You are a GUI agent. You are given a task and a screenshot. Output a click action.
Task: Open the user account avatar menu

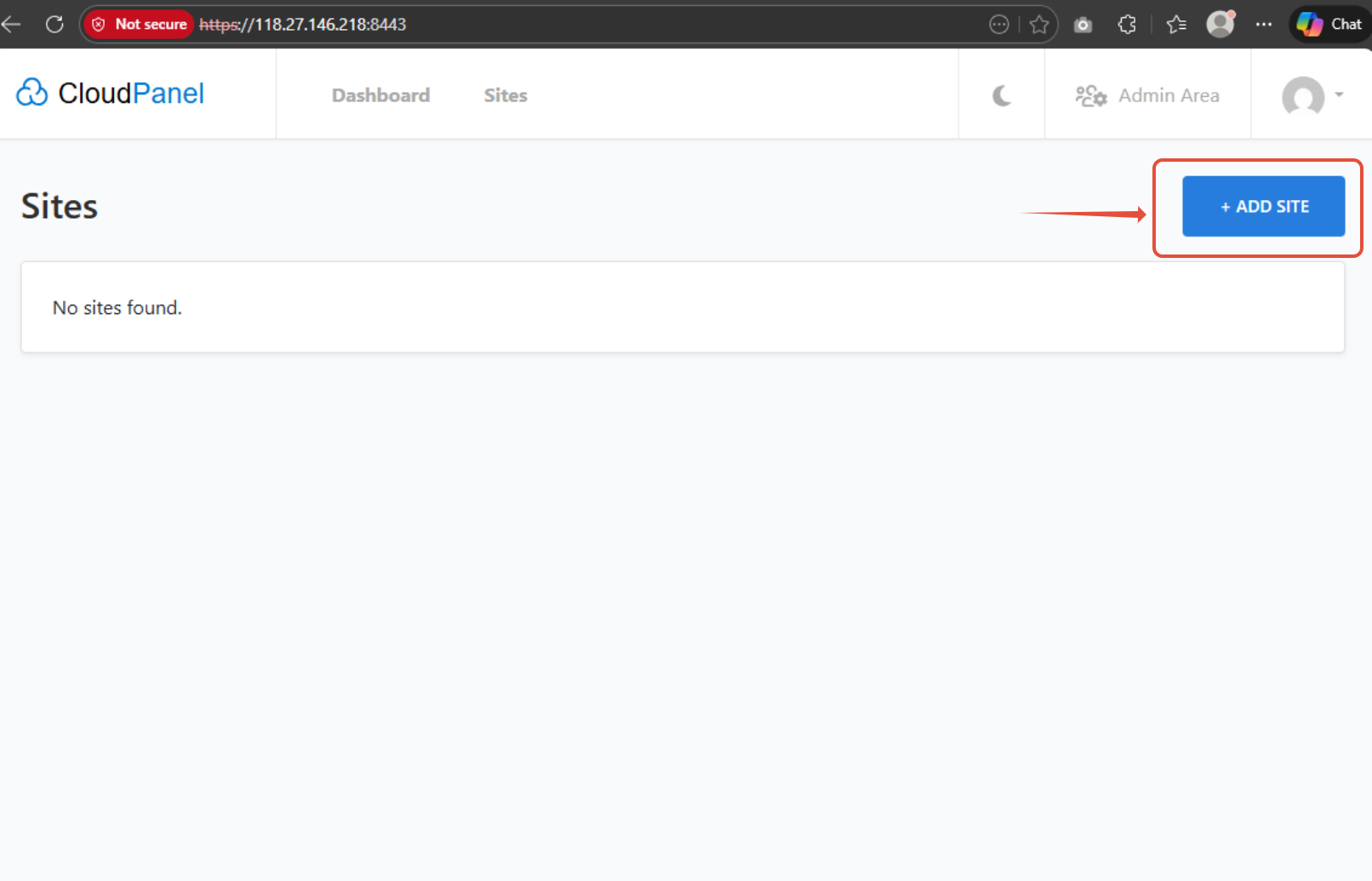coord(1312,95)
